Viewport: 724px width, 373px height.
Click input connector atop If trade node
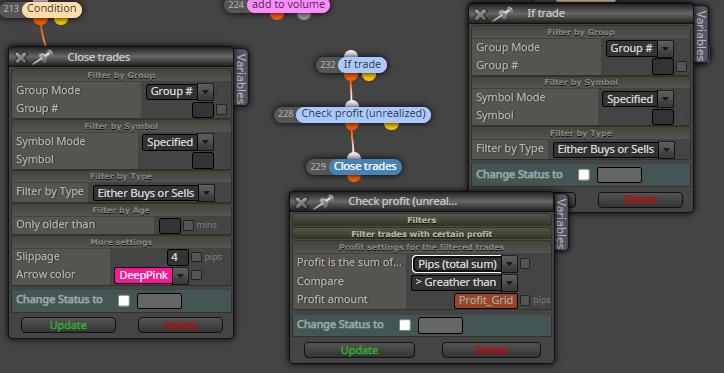351,55
